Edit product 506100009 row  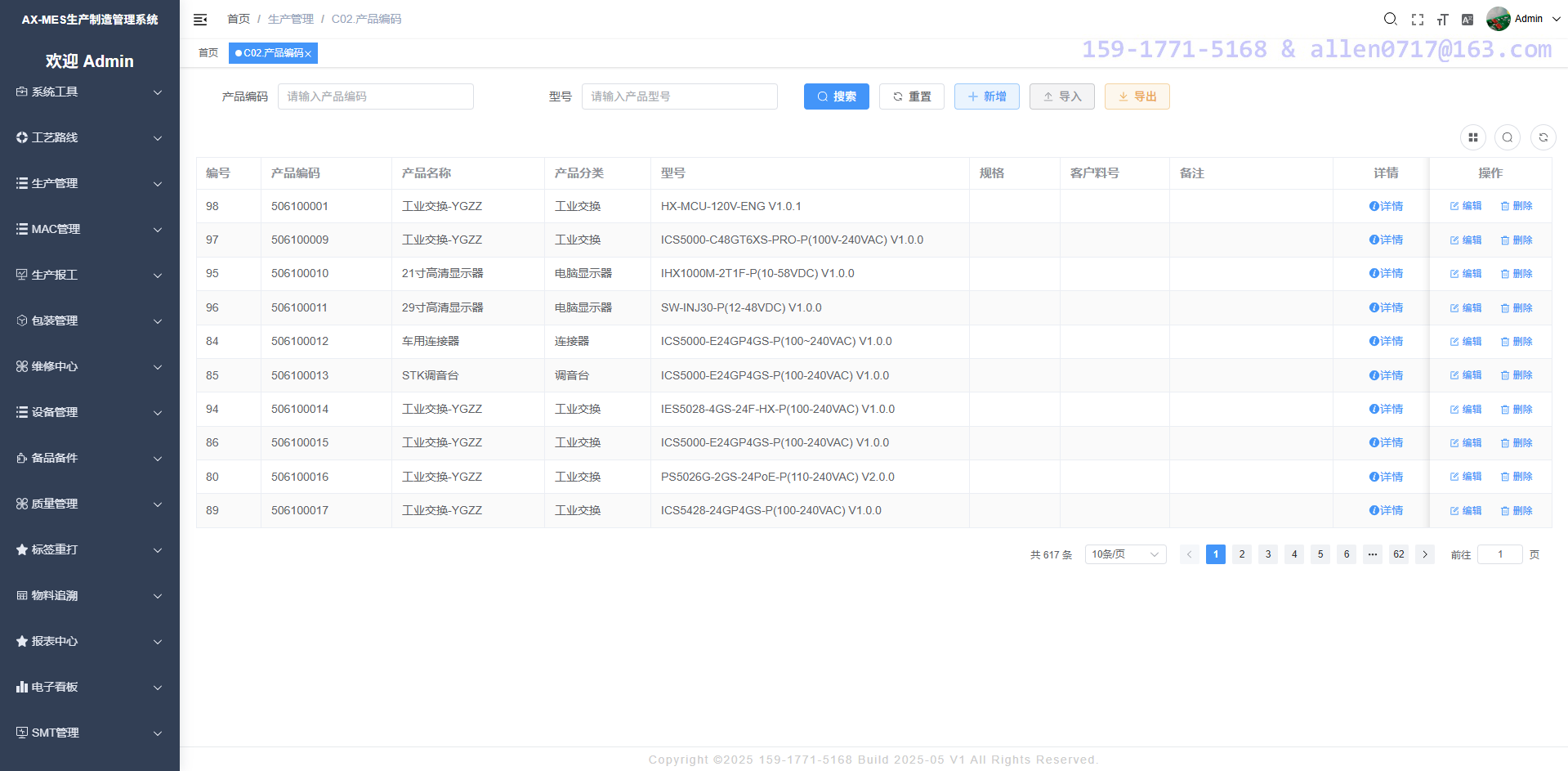[1466, 240]
